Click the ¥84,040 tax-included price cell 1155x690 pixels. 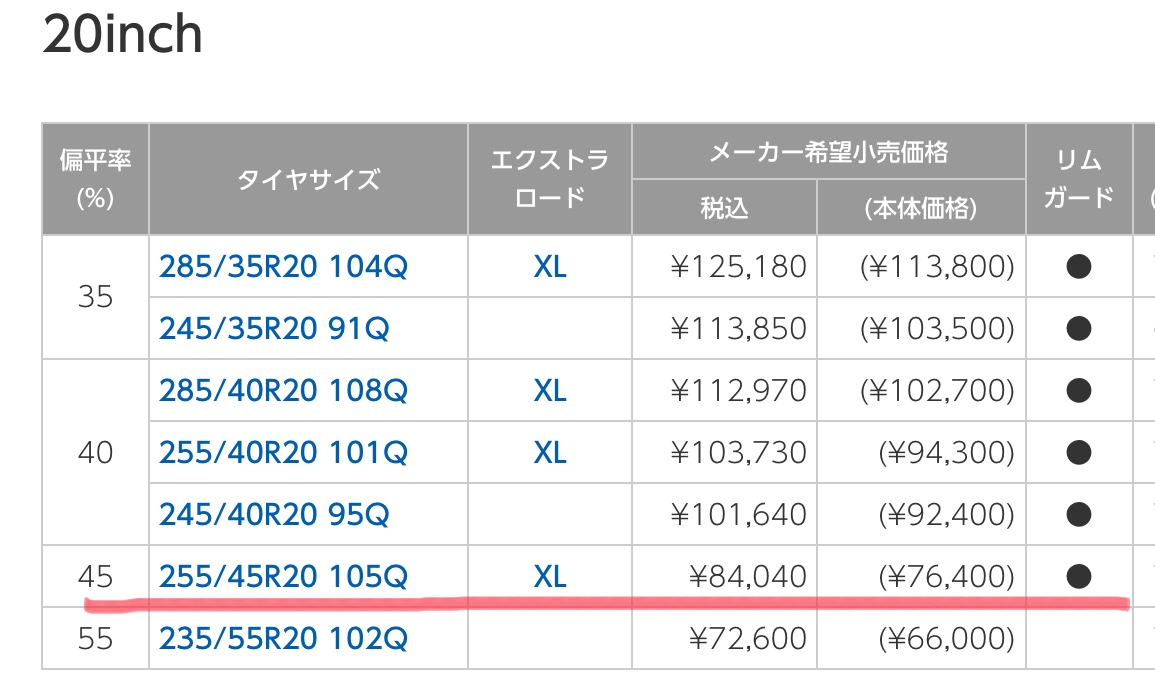(724, 576)
